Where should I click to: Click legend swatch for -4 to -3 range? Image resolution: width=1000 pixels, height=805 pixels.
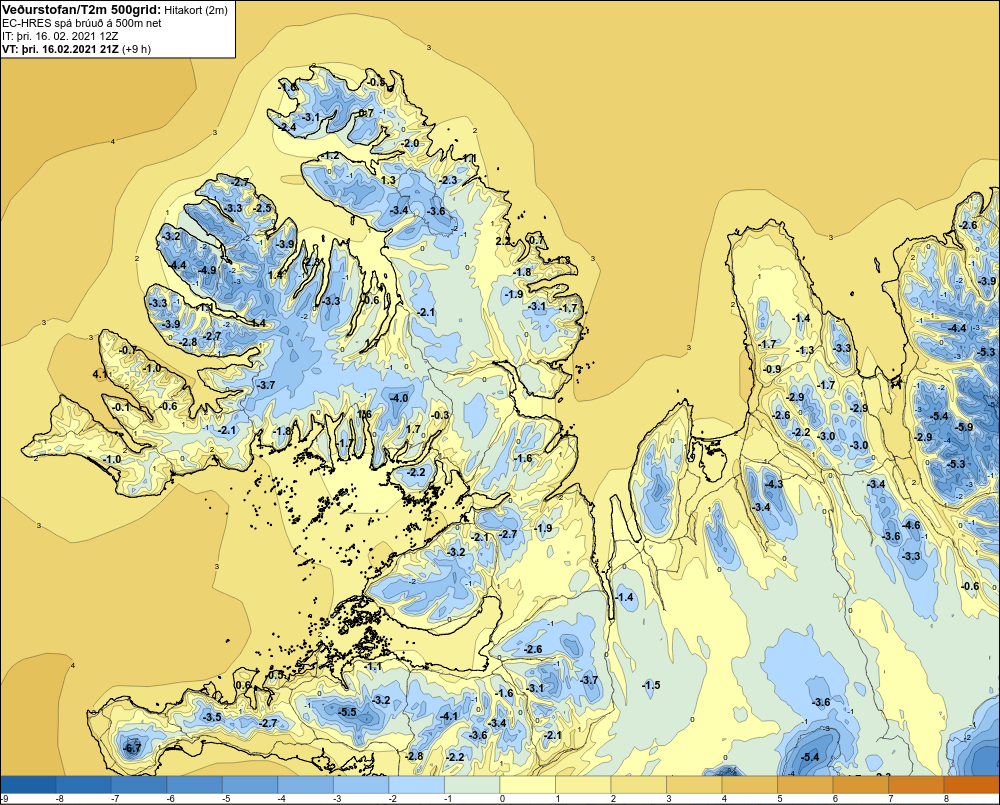pos(305,785)
